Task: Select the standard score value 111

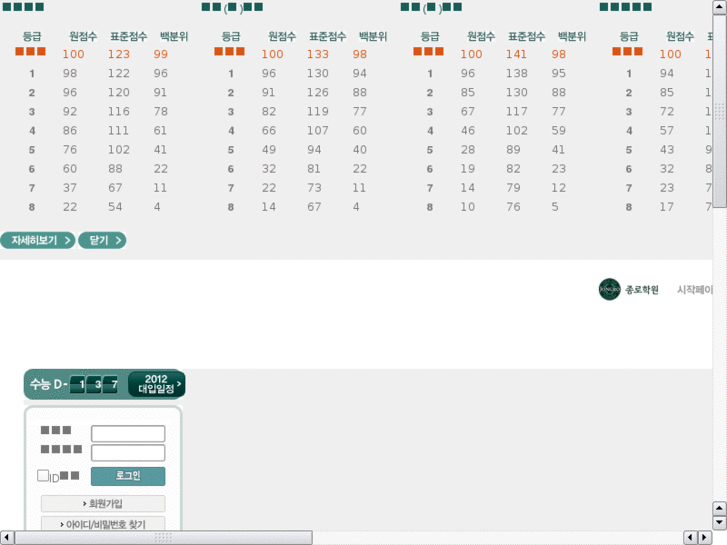Action: [119, 130]
